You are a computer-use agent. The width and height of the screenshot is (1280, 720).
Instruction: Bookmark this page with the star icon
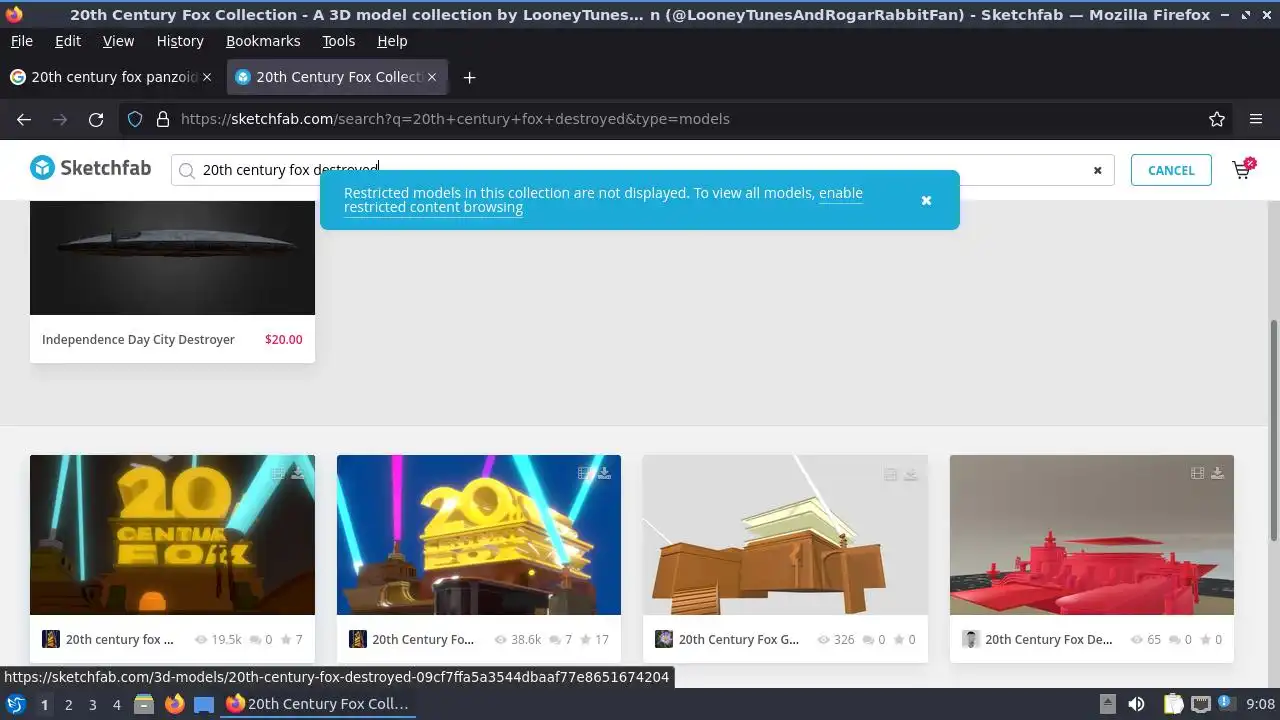click(1217, 119)
